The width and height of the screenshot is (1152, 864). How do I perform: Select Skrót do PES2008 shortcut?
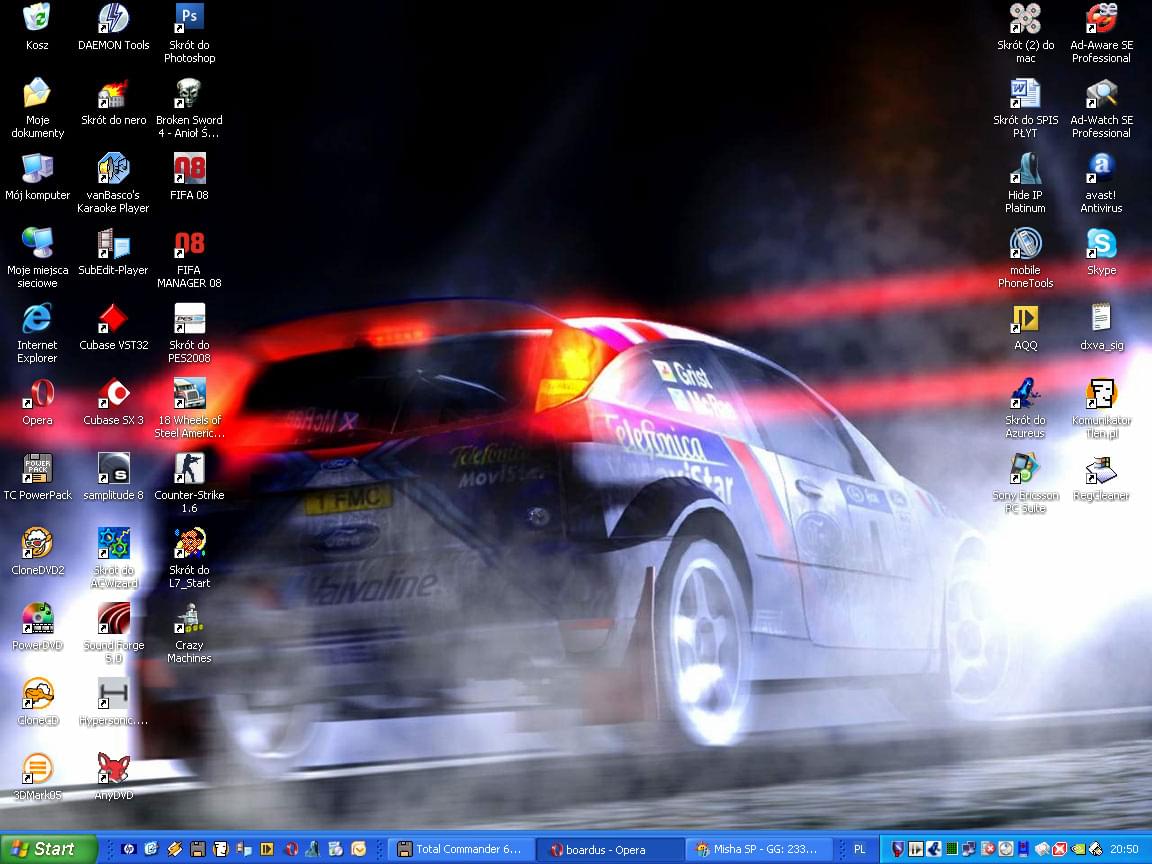pyautogui.click(x=189, y=334)
